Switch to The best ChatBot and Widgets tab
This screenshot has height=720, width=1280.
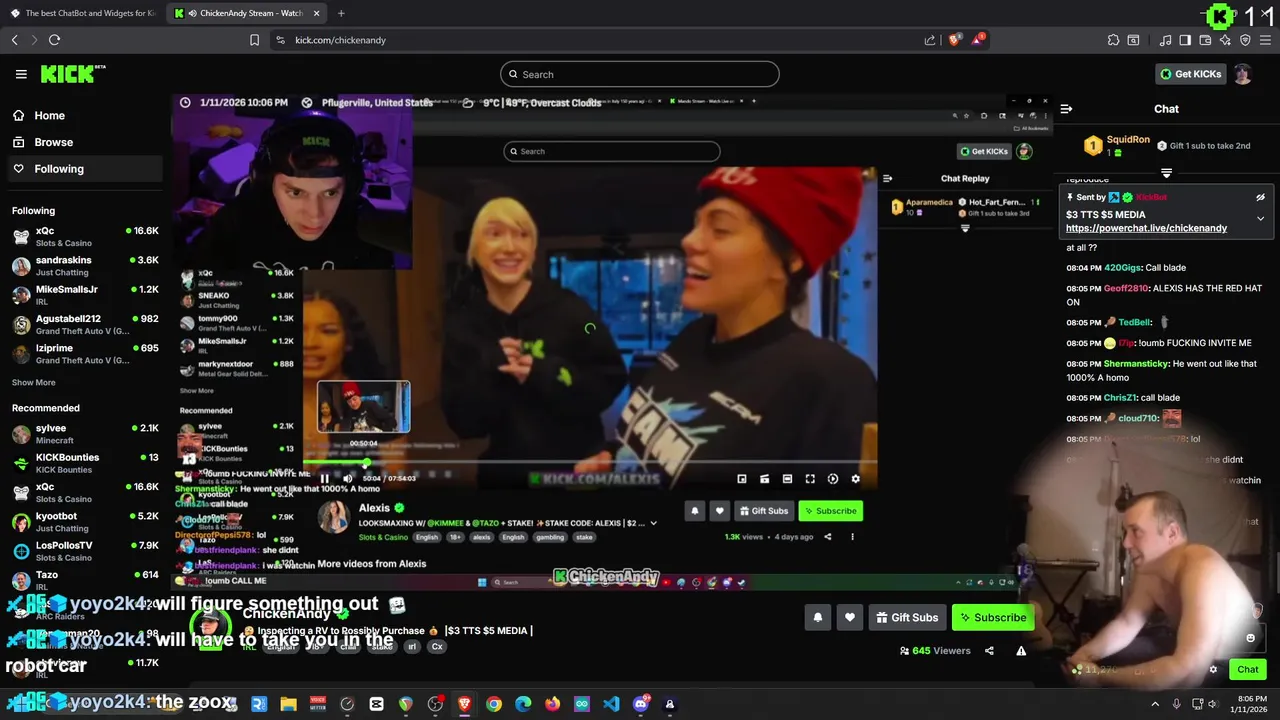click(82, 13)
